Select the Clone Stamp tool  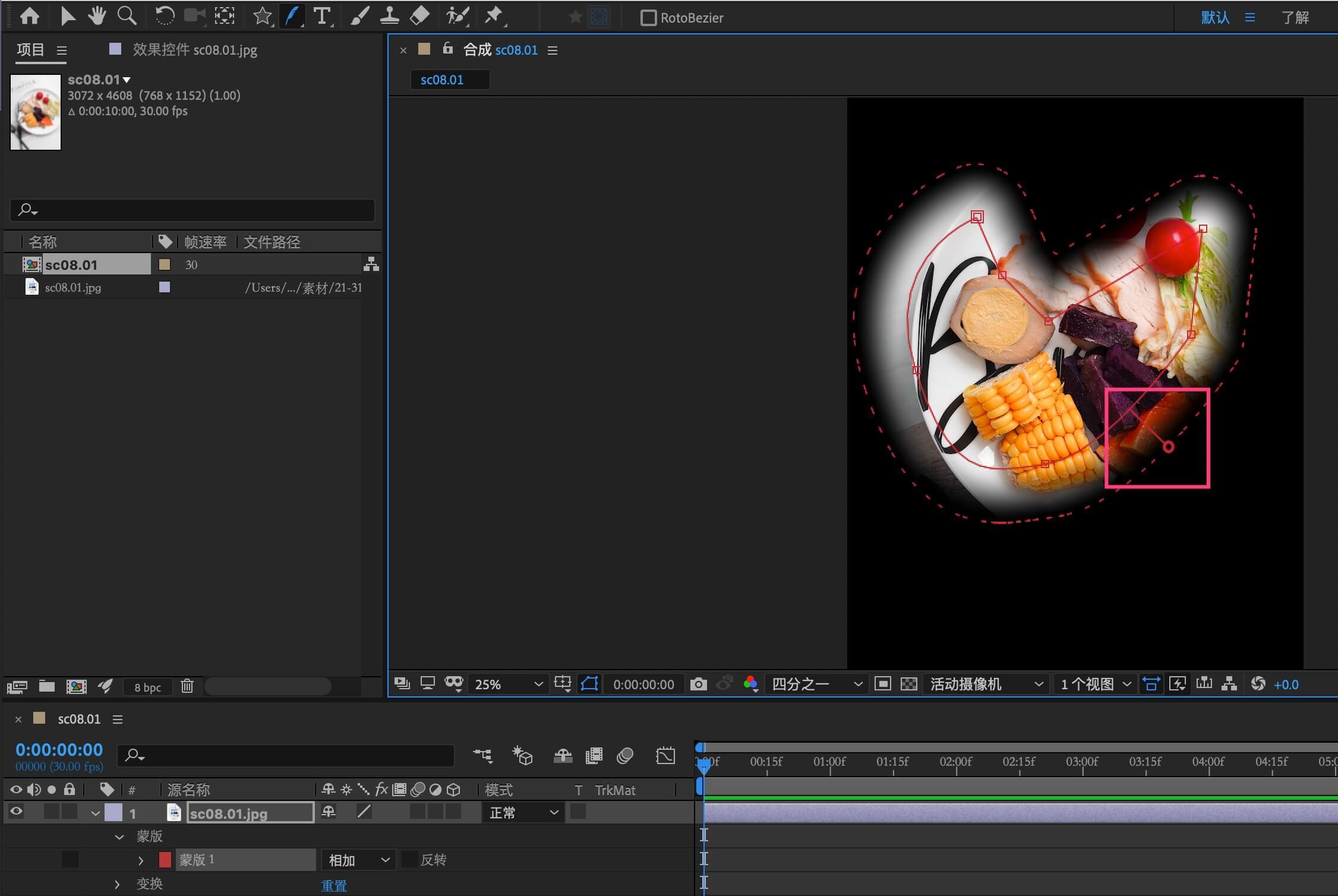389,16
